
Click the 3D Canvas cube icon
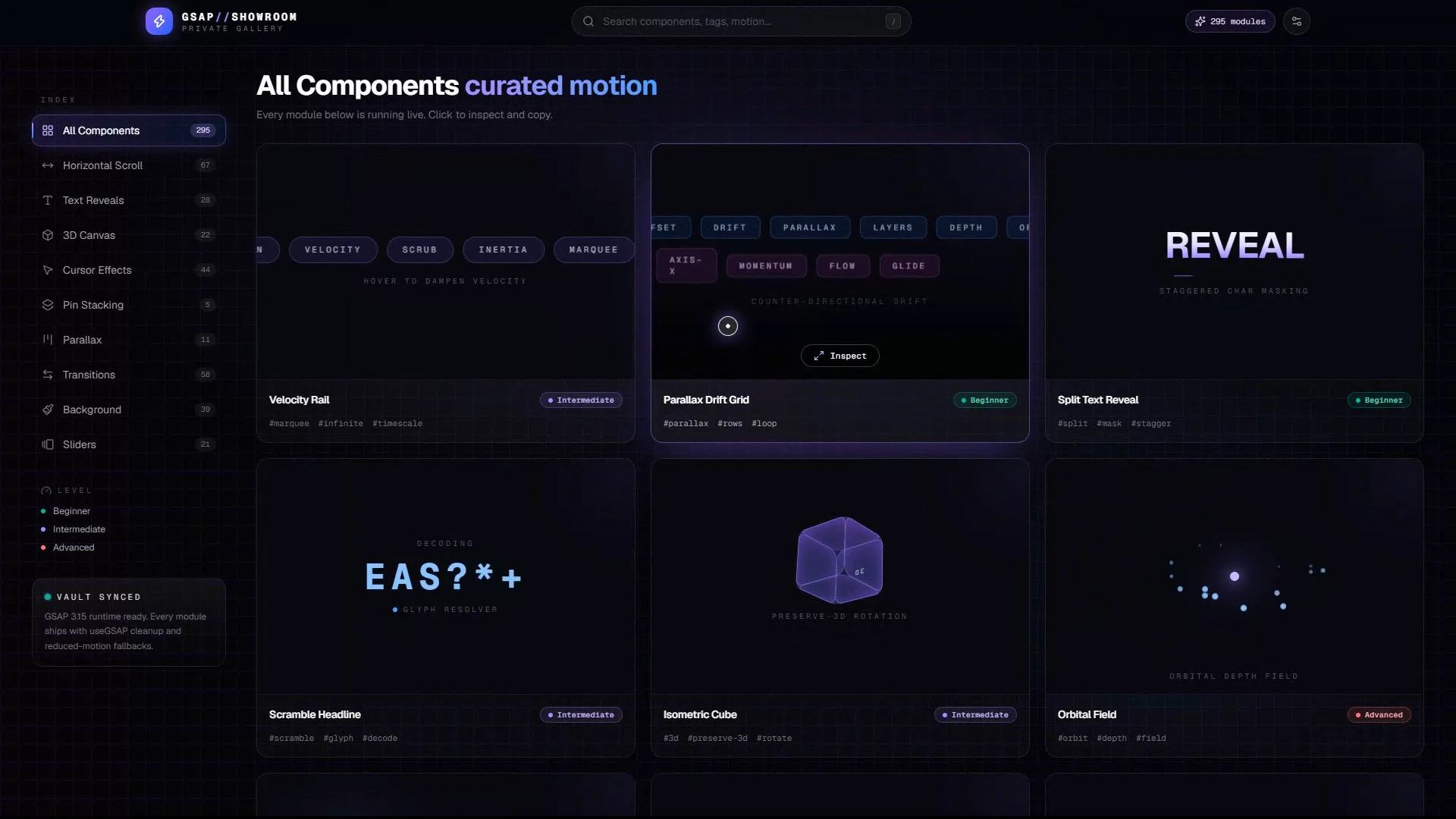(48, 235)
